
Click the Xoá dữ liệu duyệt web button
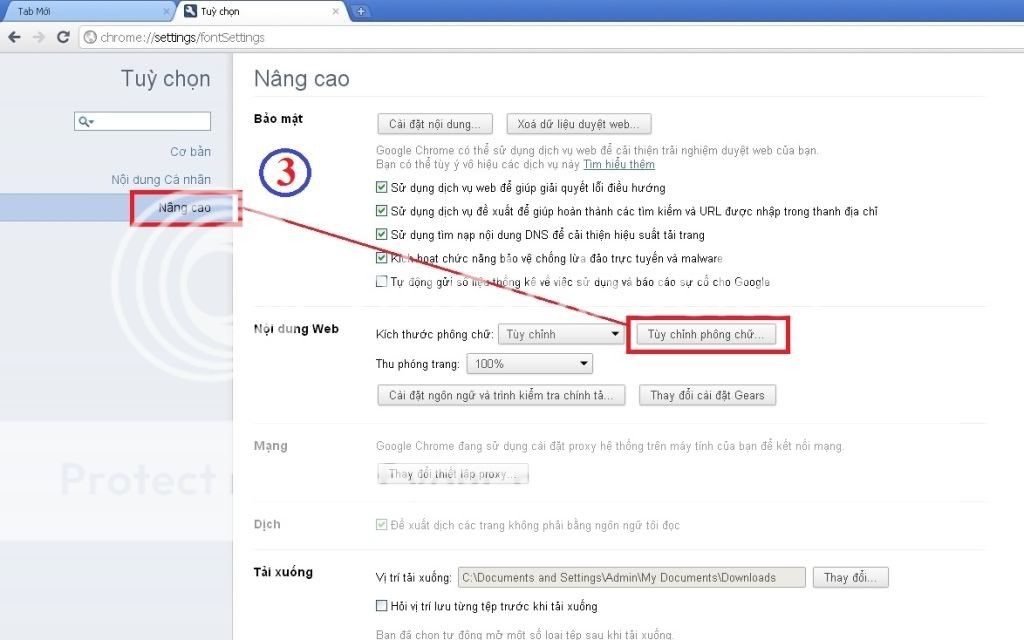pyautogui.click(x=579, y=124)
